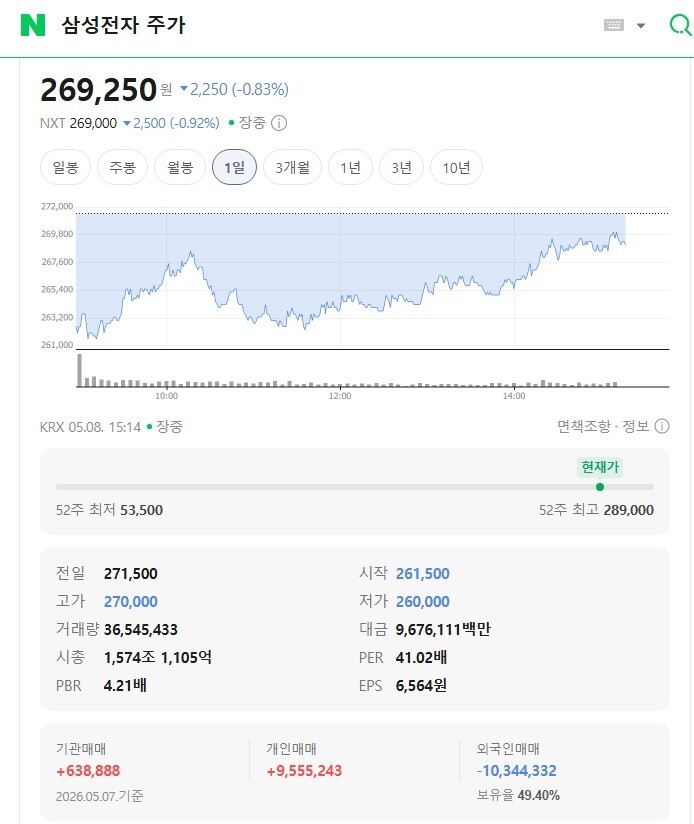Click the info icon next to NXT 장중
The image size is (694, 824).
[x=278, y=123]
